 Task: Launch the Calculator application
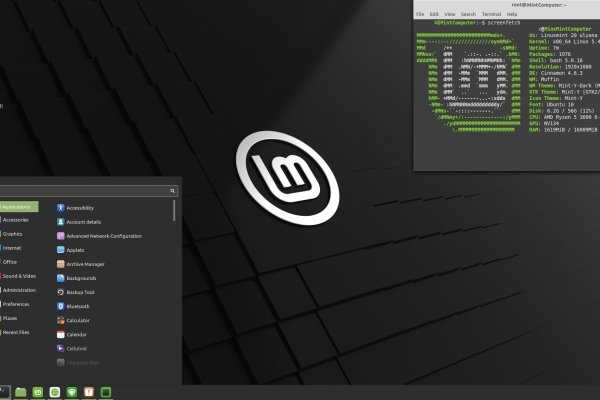78,320
